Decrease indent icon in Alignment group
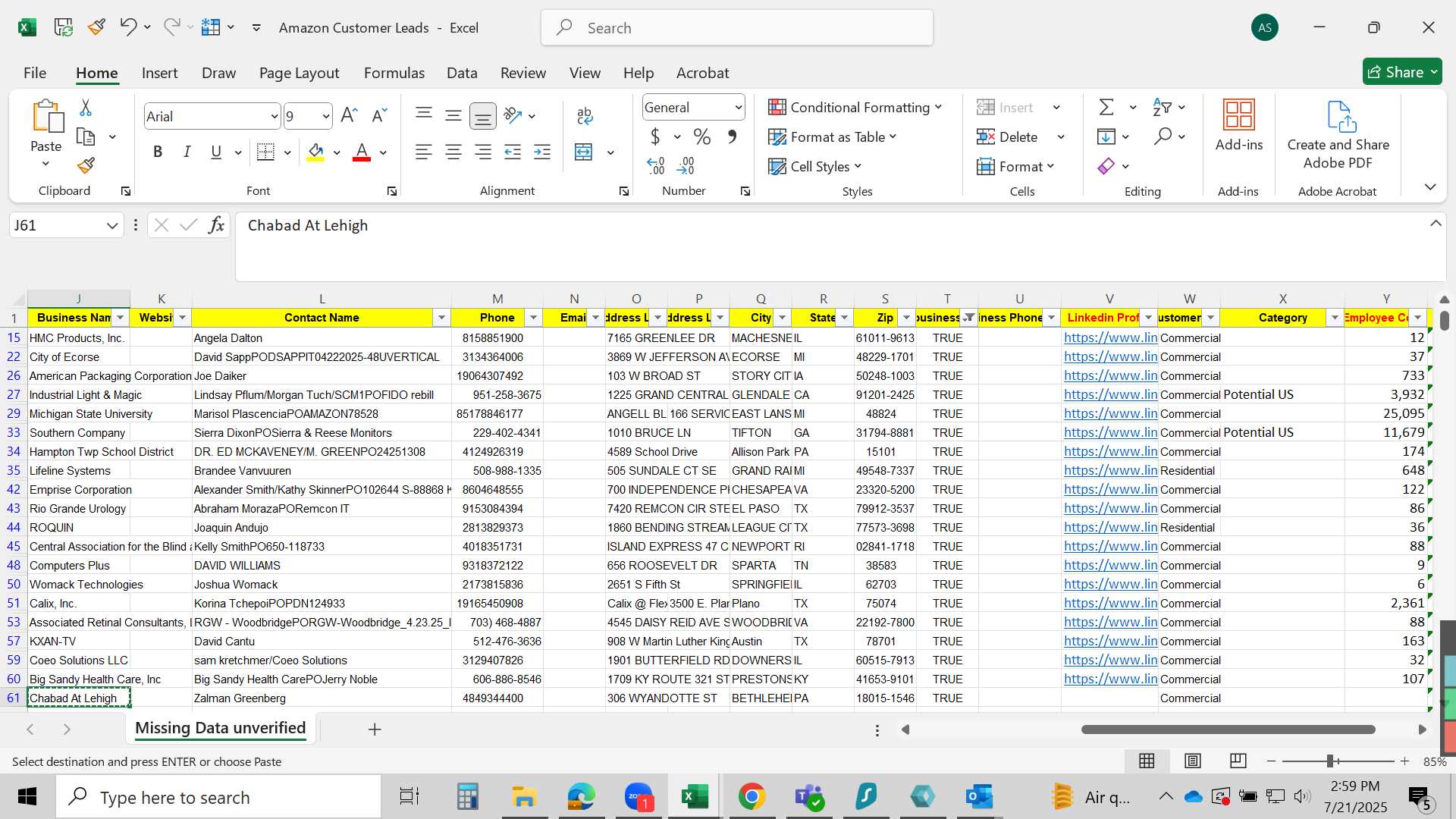 513,152
